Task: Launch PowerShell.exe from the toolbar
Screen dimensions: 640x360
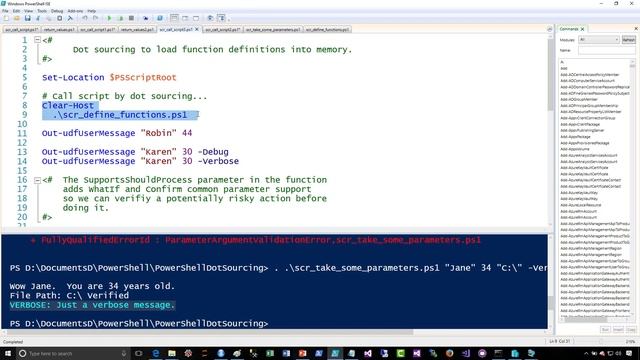Action: click(160, 18)
